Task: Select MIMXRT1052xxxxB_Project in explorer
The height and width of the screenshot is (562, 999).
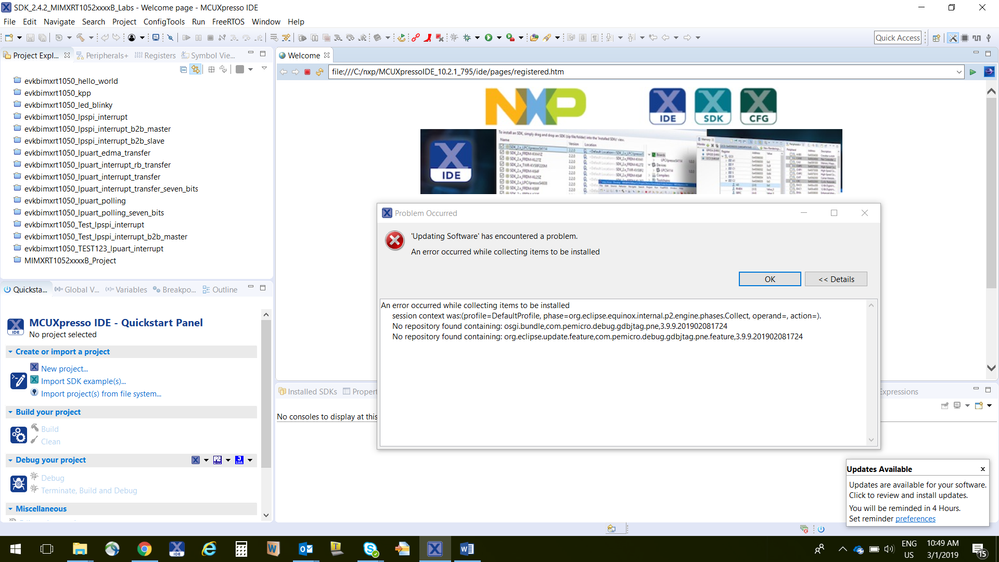Action: [70, 261]
